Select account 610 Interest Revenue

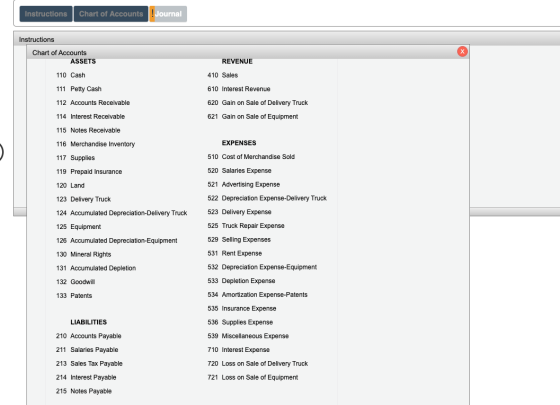239,89
